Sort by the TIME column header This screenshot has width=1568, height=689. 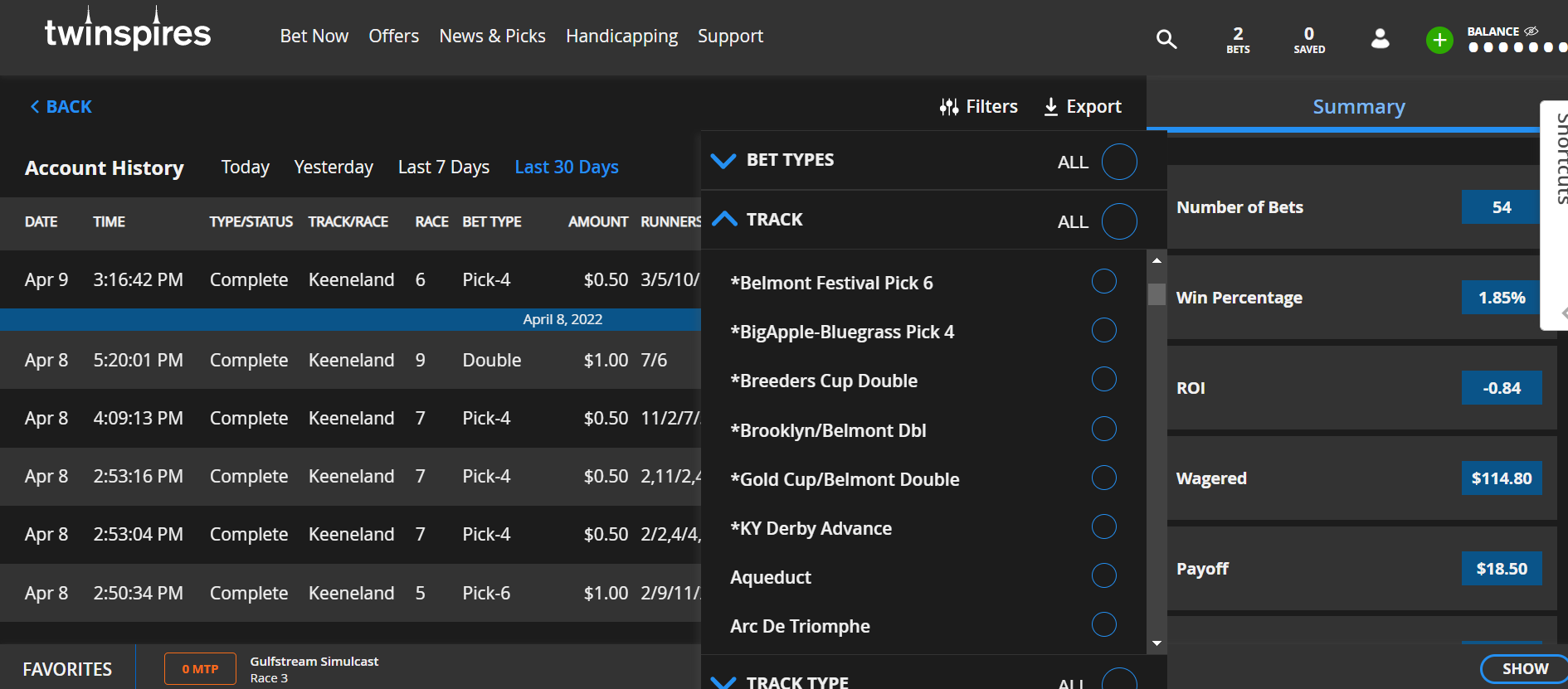click(x=110, y=222)
